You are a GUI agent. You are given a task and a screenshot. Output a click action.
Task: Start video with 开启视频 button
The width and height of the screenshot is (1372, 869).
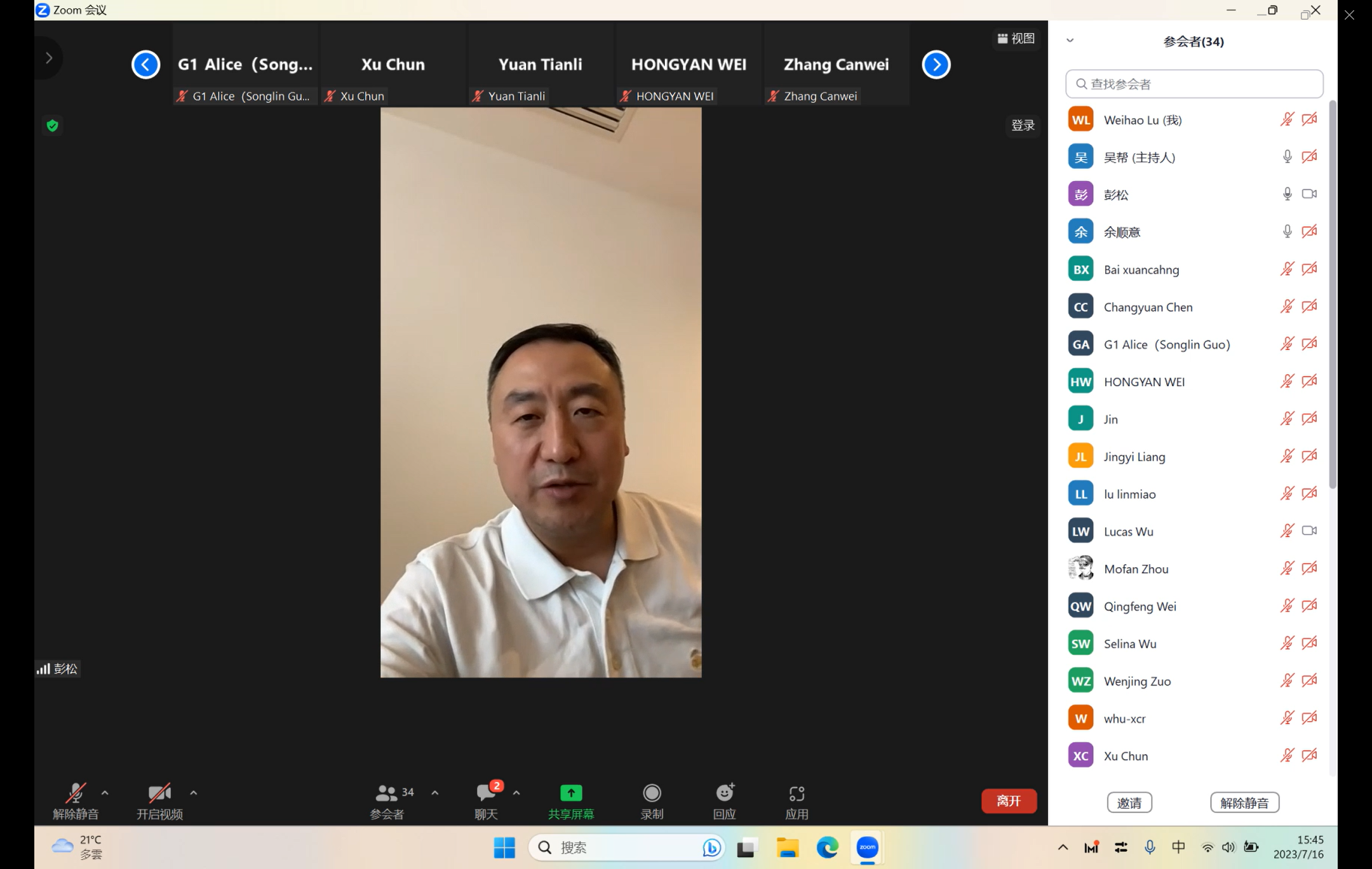pos(159,793)
